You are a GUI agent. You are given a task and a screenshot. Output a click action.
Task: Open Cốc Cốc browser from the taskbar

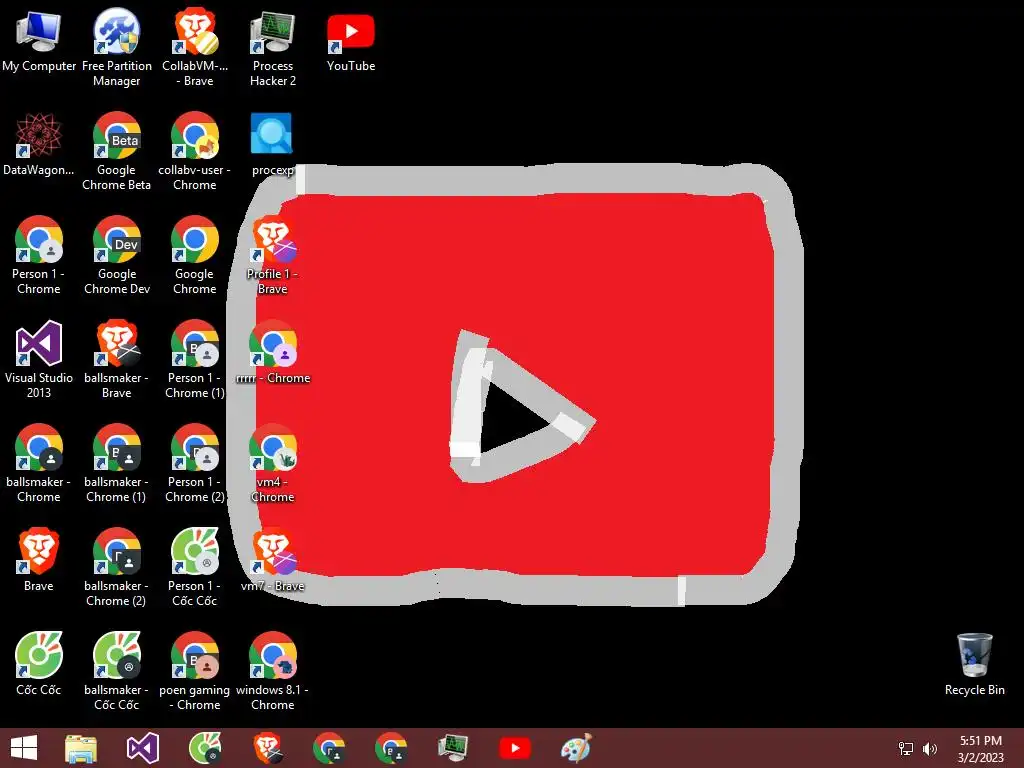point(205,748)
